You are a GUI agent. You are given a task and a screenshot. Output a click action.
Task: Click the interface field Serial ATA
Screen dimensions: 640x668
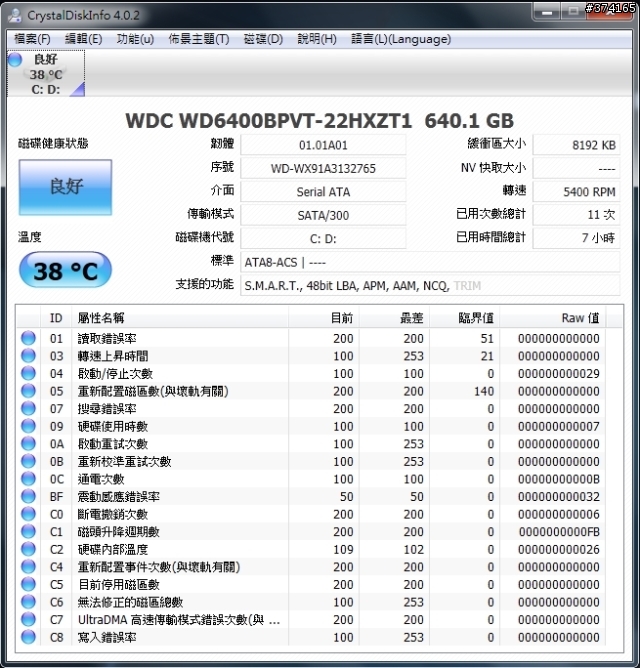click(323, 192)
